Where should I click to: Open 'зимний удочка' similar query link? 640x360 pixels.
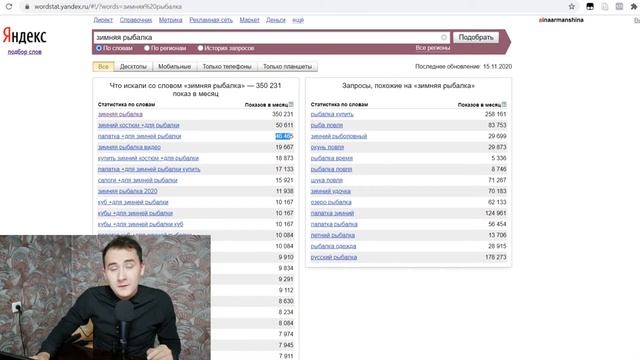pos(331,191)
